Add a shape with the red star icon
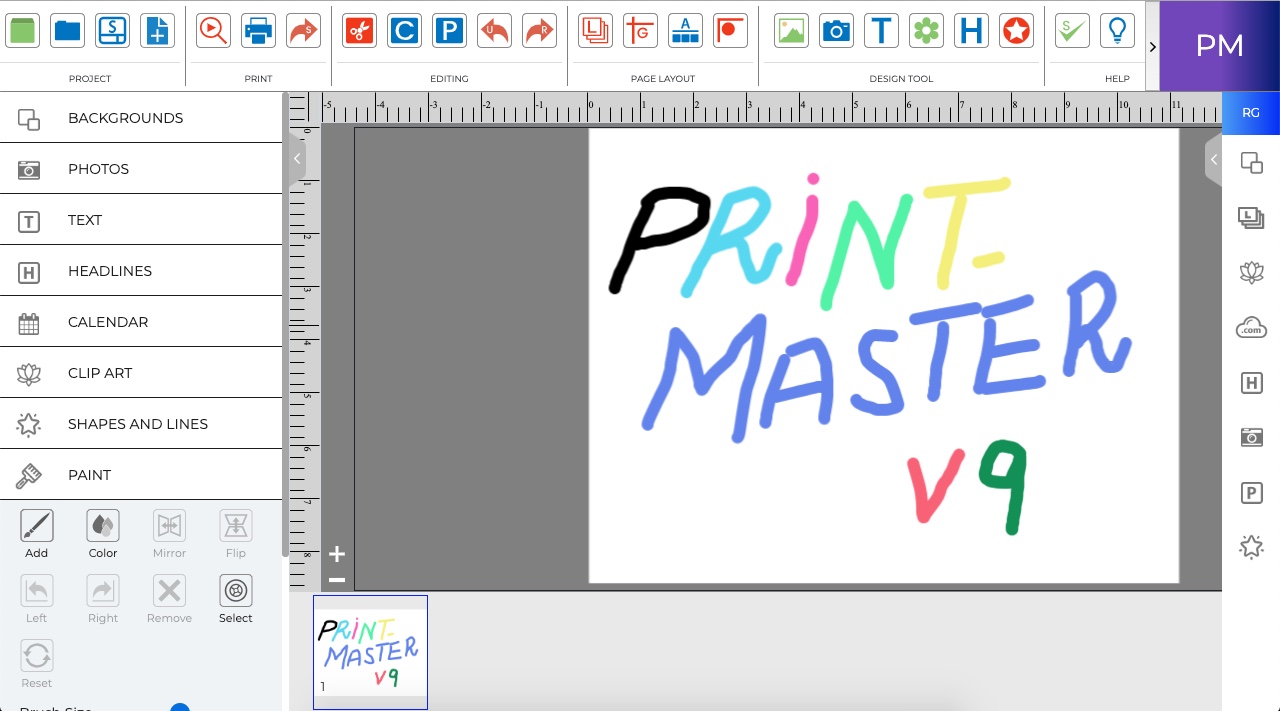1280x711 pixels. point(1016,30)
